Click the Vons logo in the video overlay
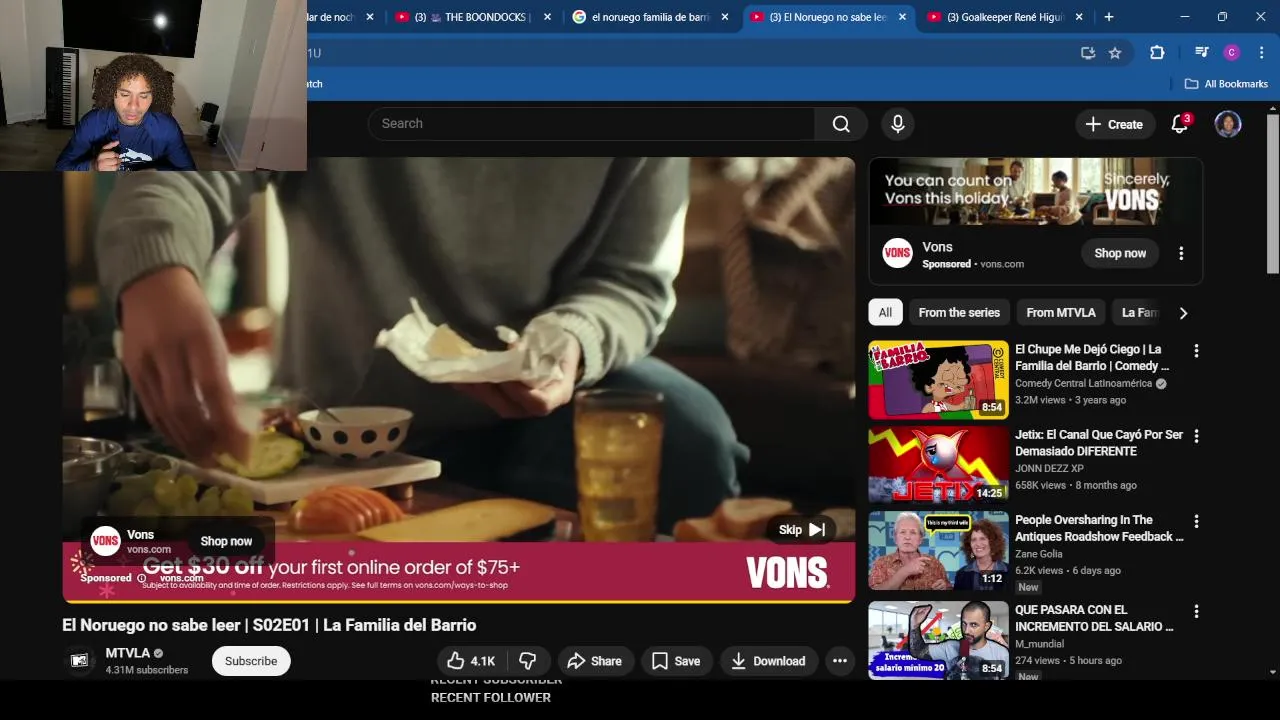Screen dimensions: 1280x720 [x=105, y=541]
